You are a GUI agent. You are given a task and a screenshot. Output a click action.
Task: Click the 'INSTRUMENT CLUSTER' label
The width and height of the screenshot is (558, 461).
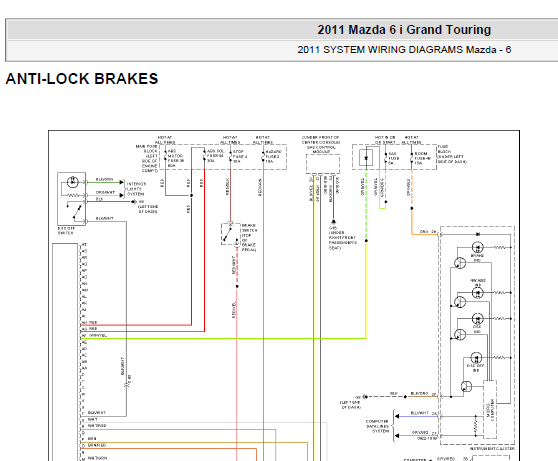click(x=492, y=449)
